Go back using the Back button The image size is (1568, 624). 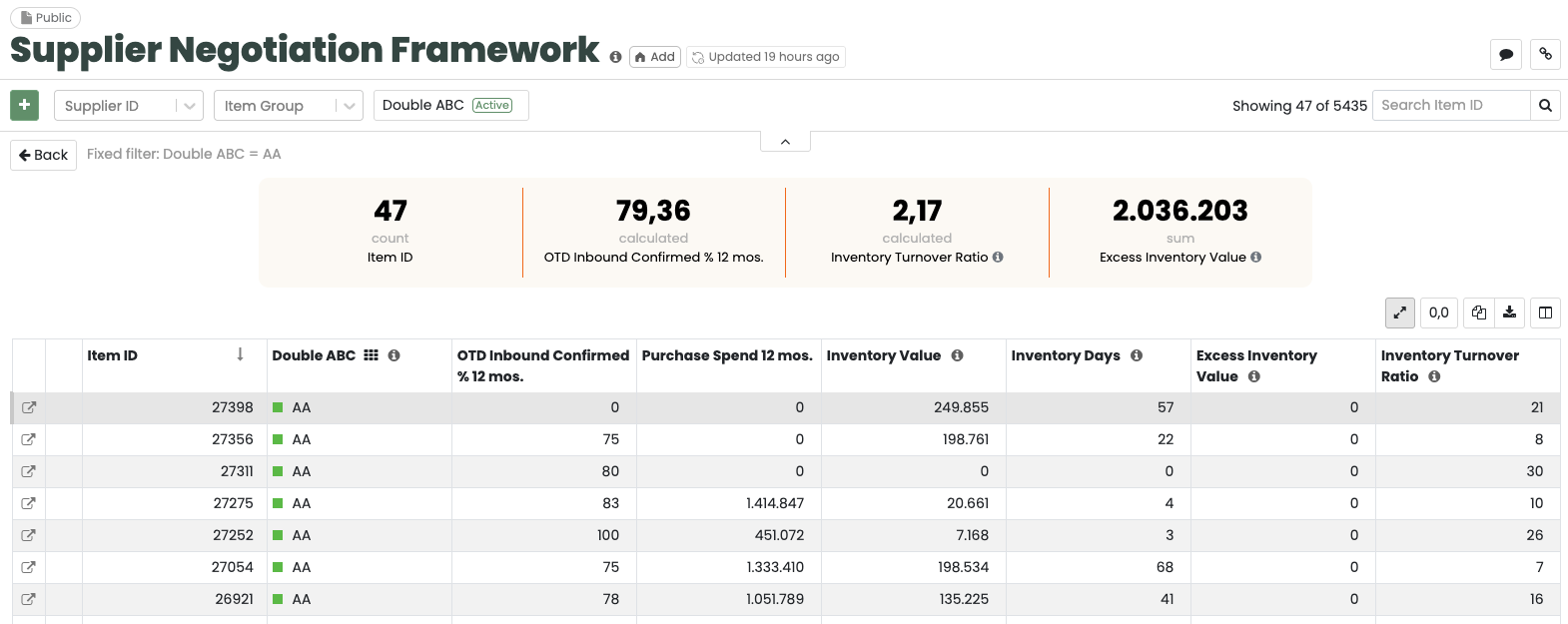pos(44,155)
